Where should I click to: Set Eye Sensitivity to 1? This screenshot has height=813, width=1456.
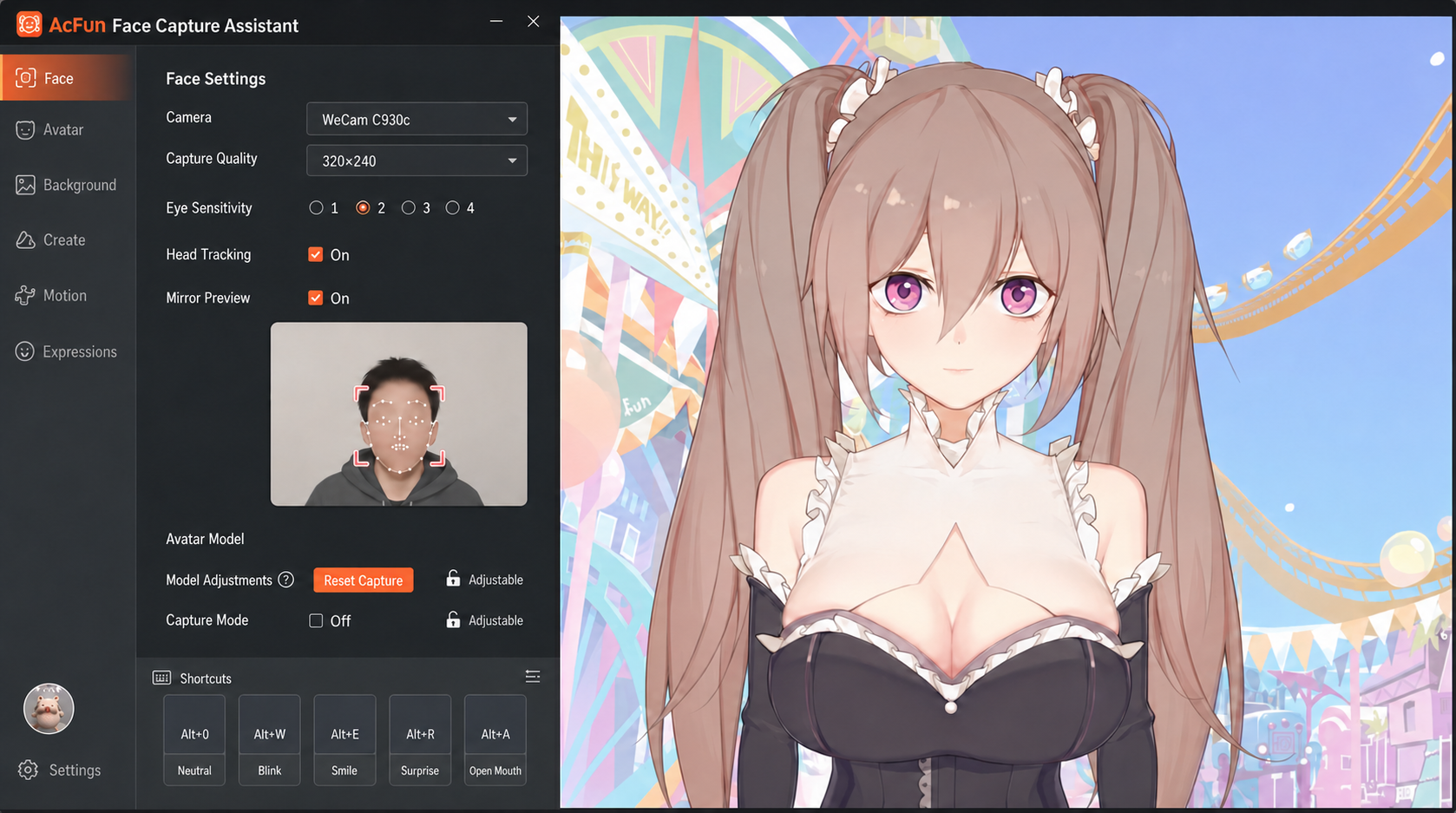[x=317, y=208]
